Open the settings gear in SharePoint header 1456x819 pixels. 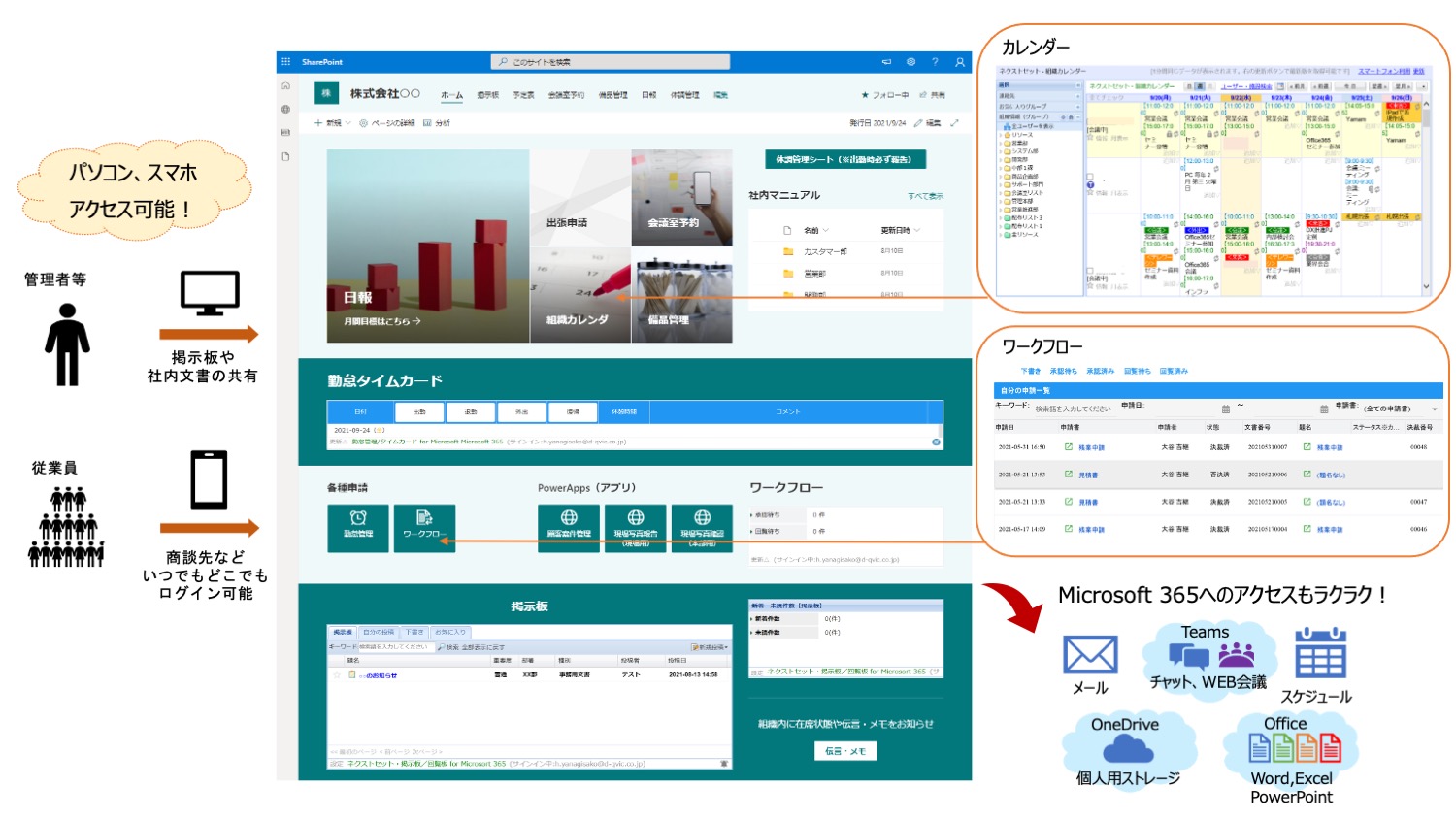click(910, 62)
